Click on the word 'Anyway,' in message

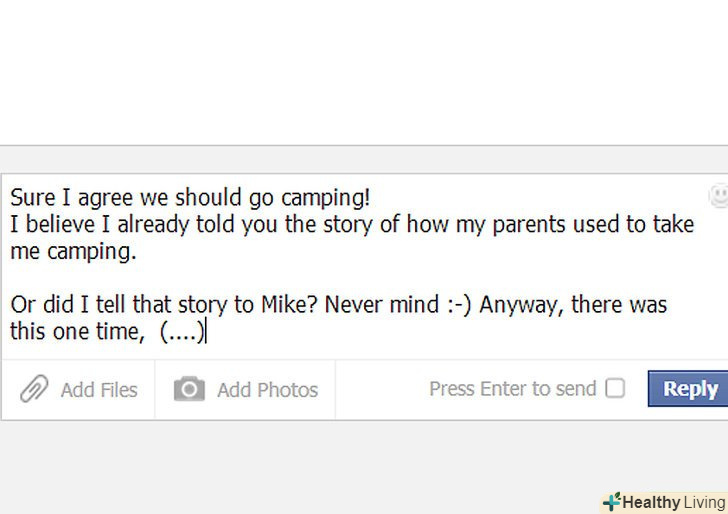[x=520, y=304]
